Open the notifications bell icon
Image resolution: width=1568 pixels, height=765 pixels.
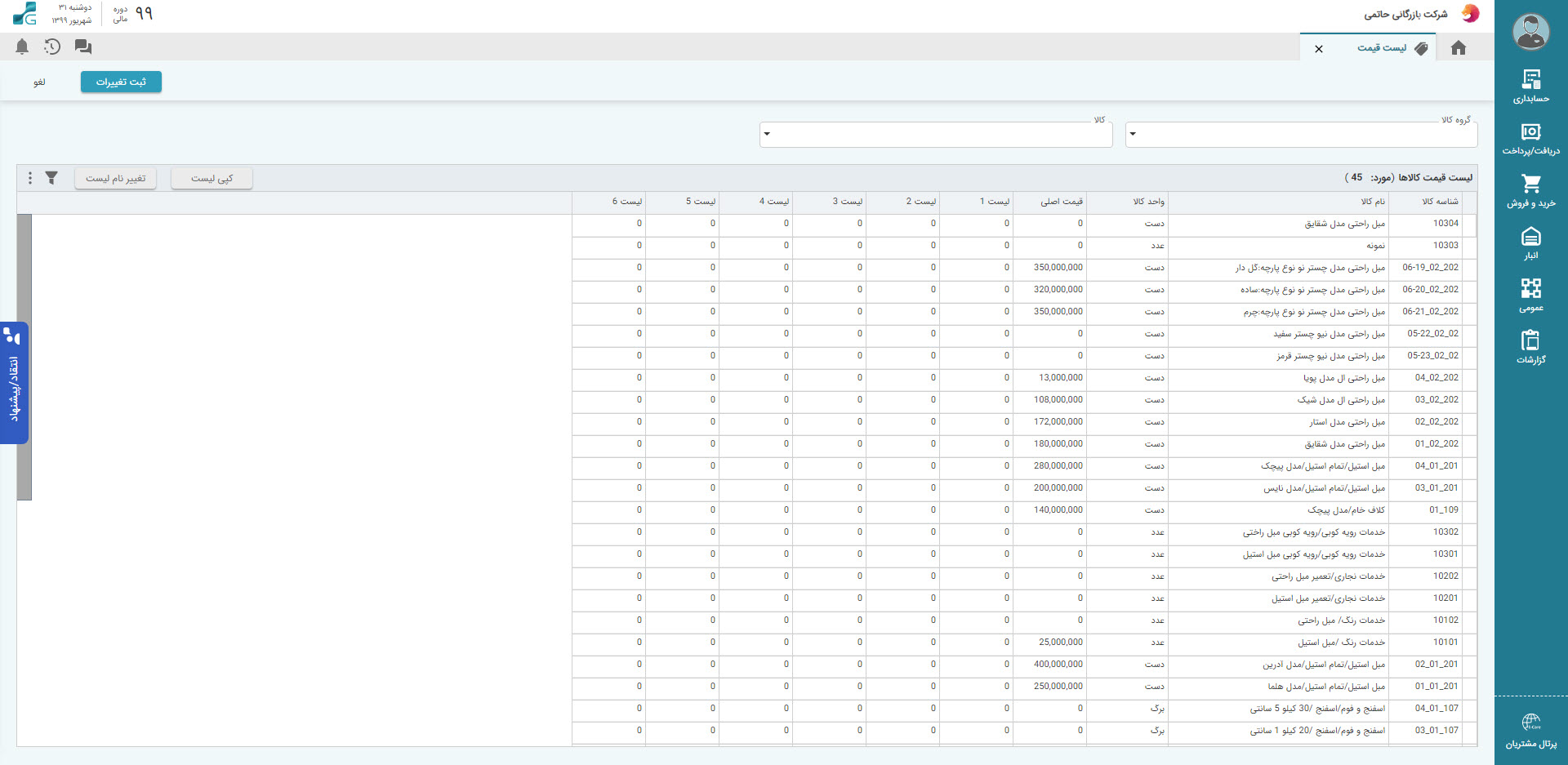click(x=22, y=47)
